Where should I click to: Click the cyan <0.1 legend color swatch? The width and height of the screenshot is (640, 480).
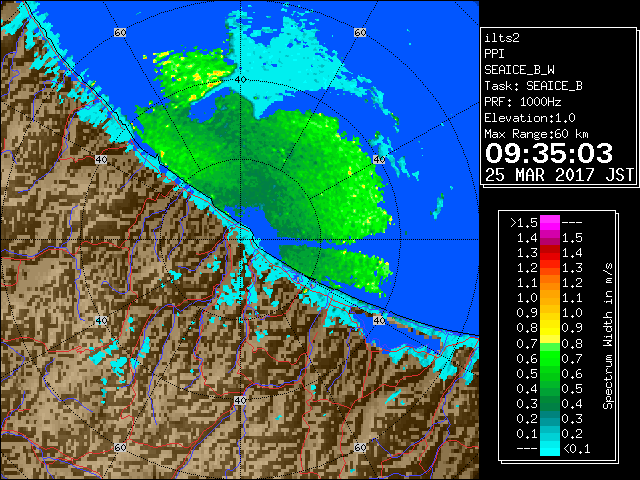coord(550,449)
